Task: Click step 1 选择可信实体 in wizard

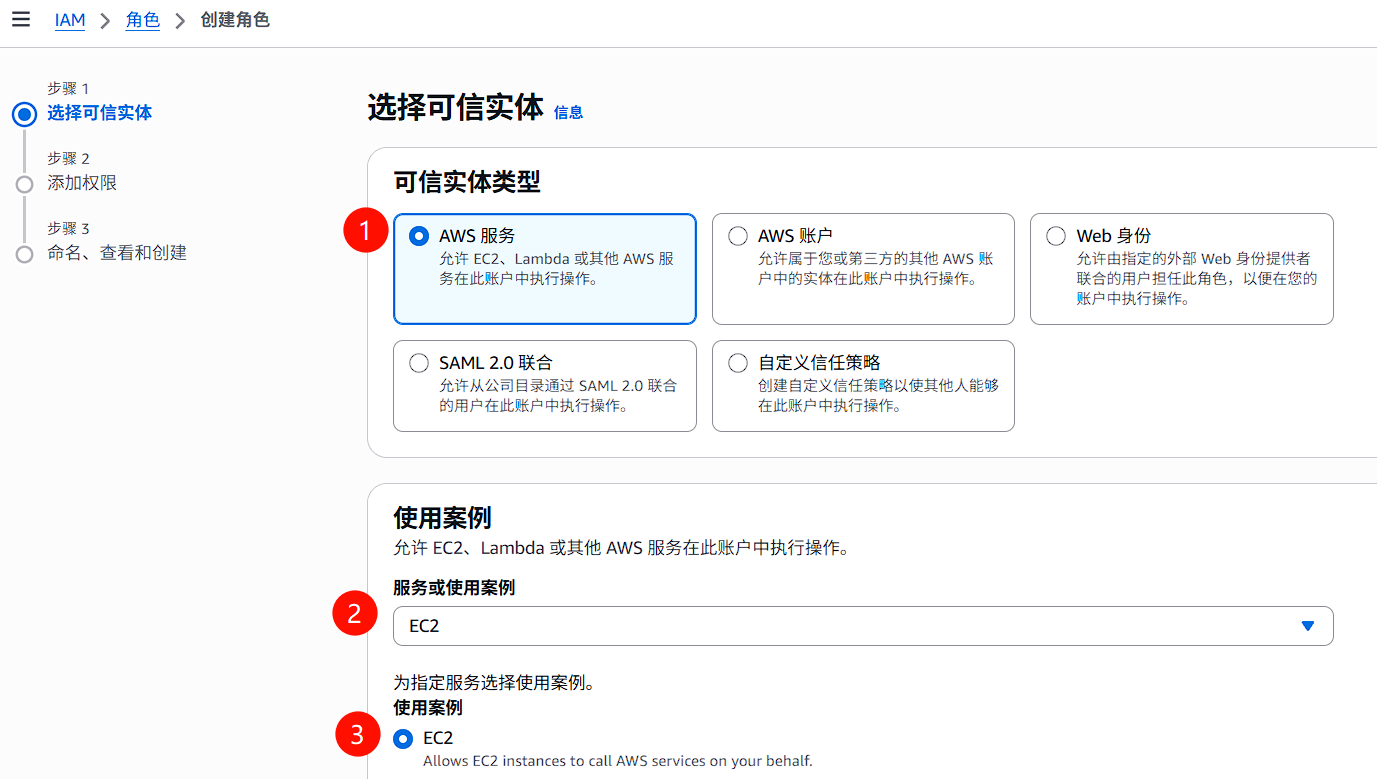Action: [x=99, y=113]
